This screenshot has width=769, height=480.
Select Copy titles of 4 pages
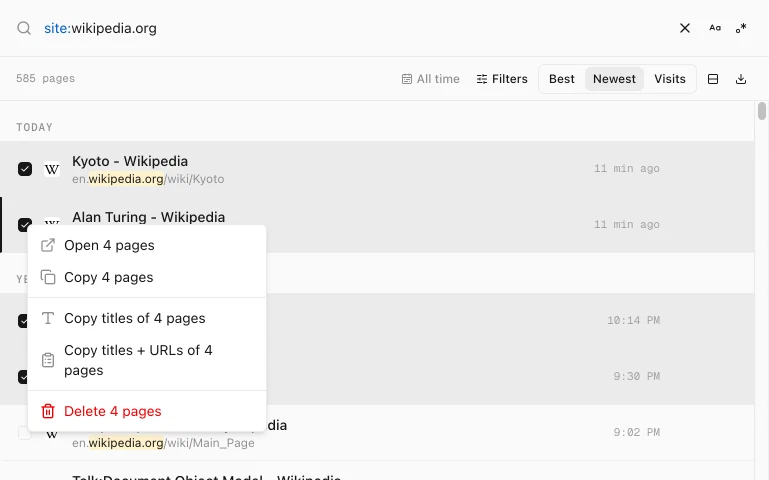147,319
